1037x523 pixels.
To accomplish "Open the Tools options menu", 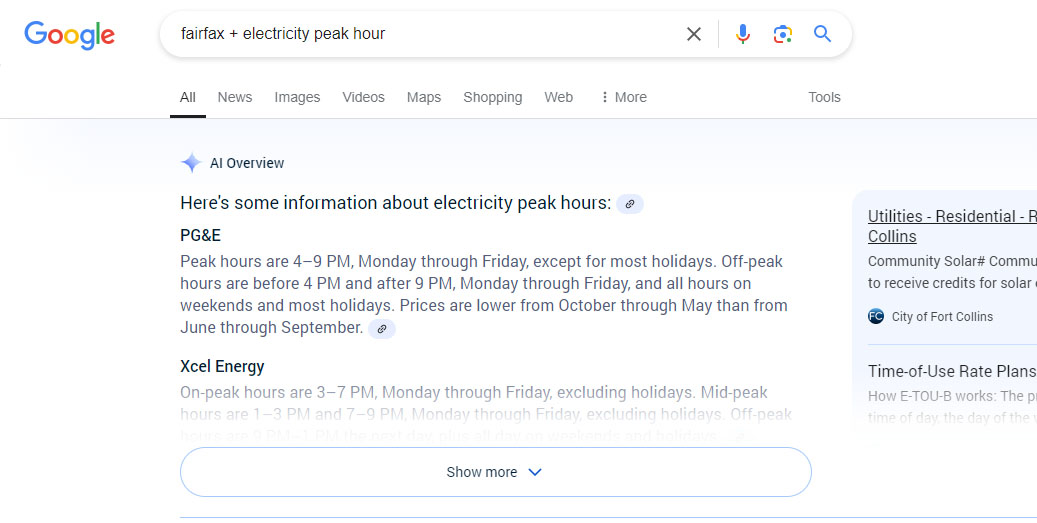I will [824, 97].
